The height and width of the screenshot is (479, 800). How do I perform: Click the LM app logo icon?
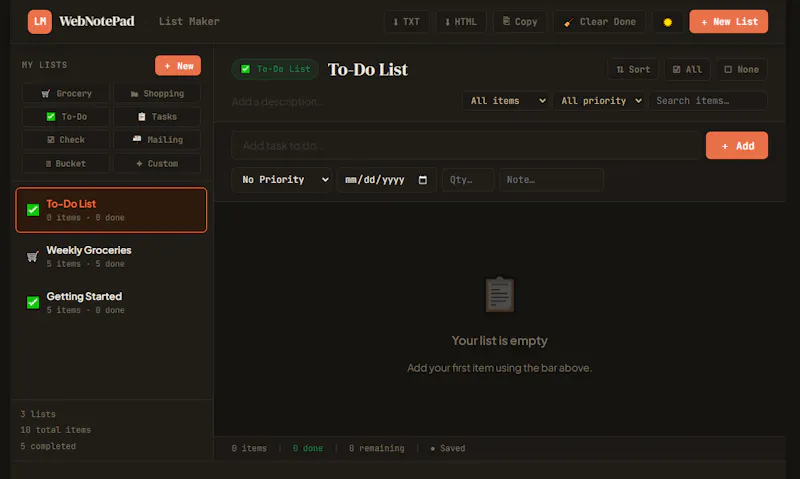point(40,21)
